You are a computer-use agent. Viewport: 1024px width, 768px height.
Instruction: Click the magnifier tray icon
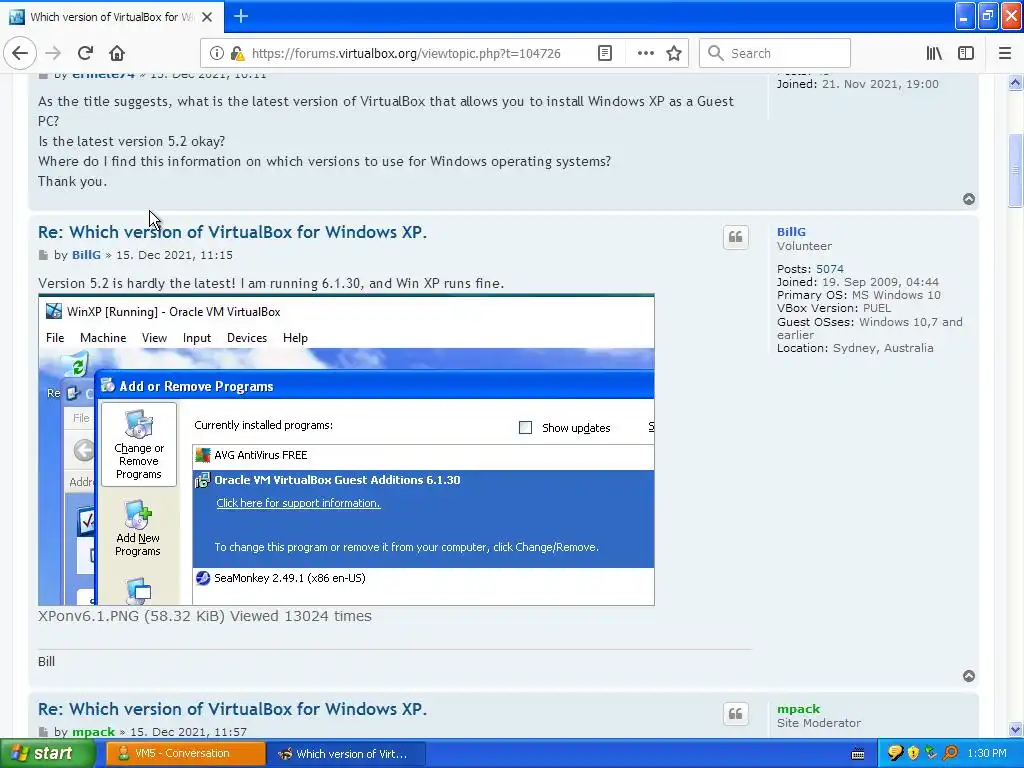[951, 753]
